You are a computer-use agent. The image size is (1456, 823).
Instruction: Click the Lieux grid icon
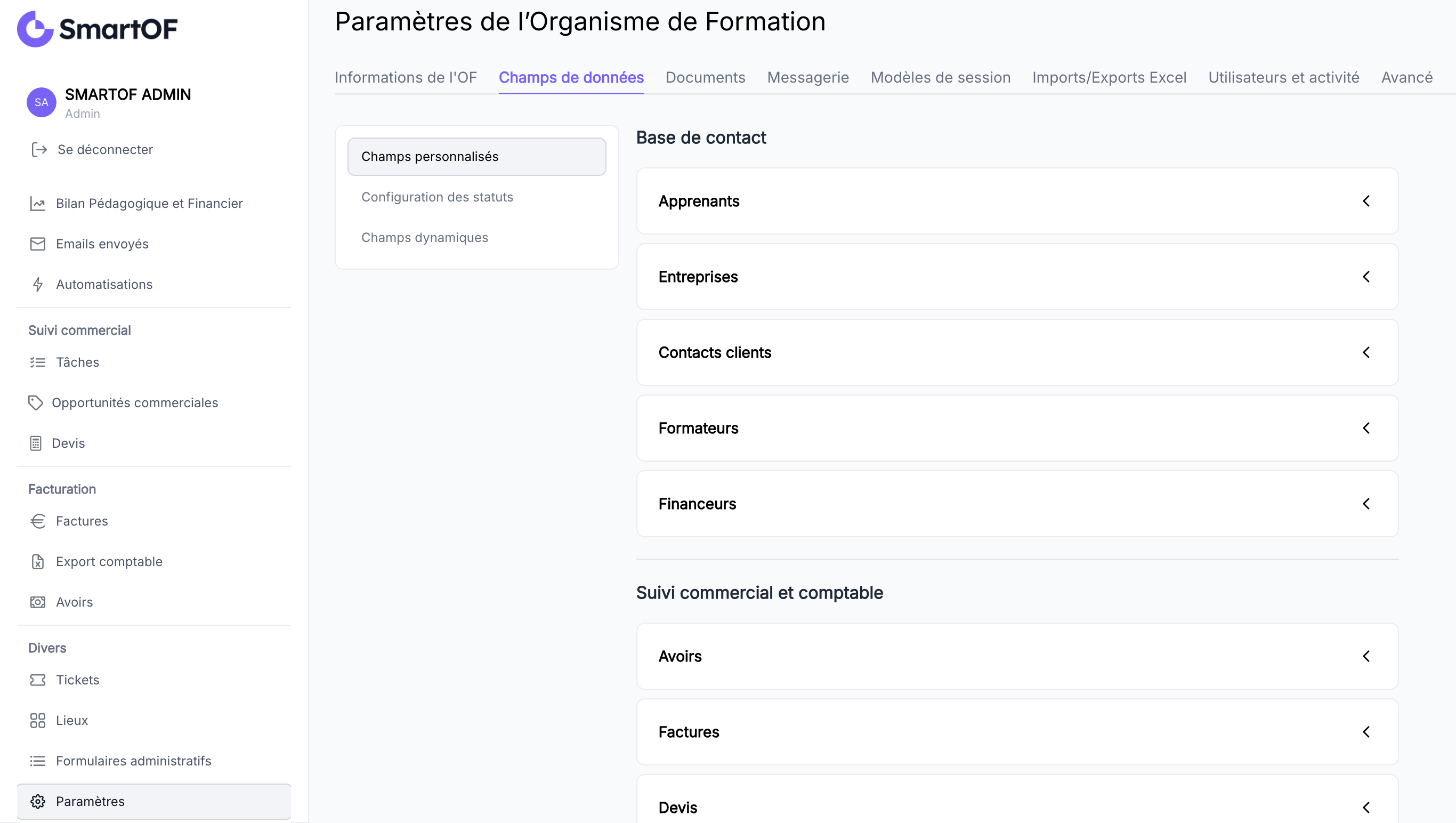(x=37, y=720)
